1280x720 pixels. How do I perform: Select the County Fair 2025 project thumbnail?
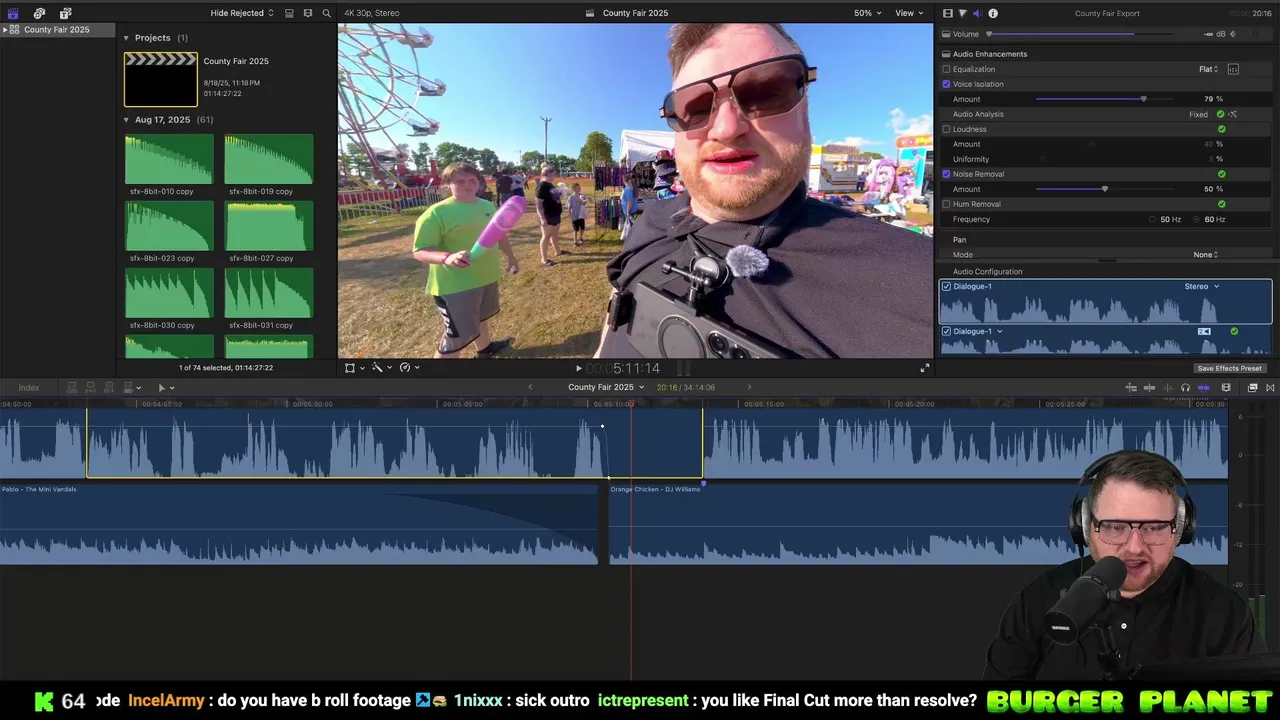160,79
